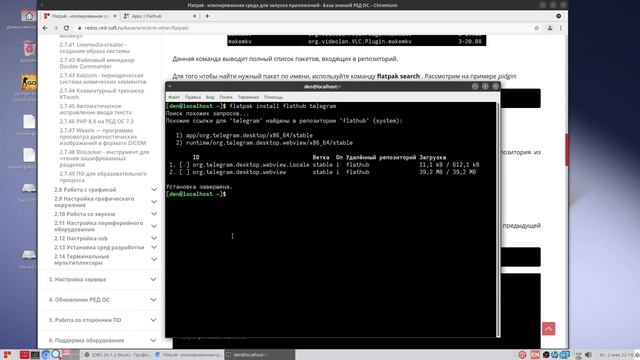Click the red scroll-to-top arrow button
Screen dimensions: 640x360
549,329
